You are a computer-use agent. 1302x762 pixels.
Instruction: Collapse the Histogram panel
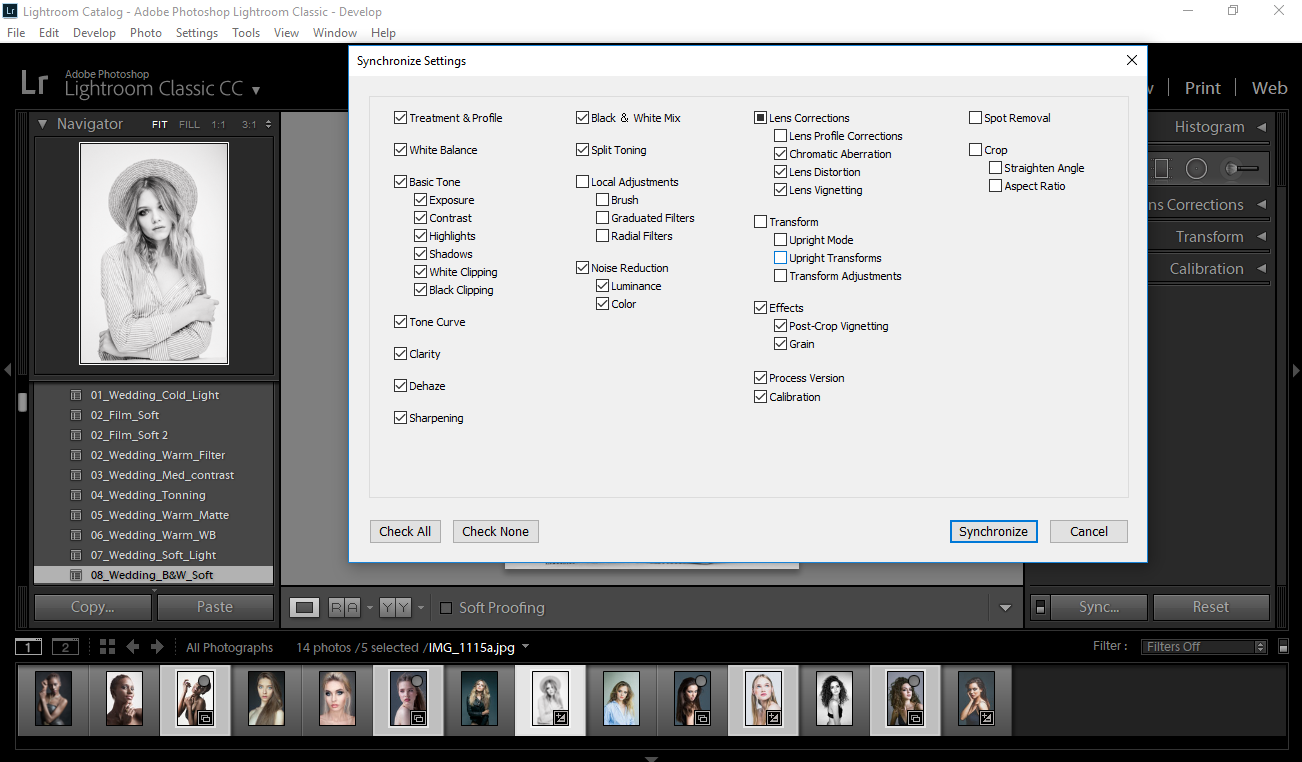pos(1261,127)
